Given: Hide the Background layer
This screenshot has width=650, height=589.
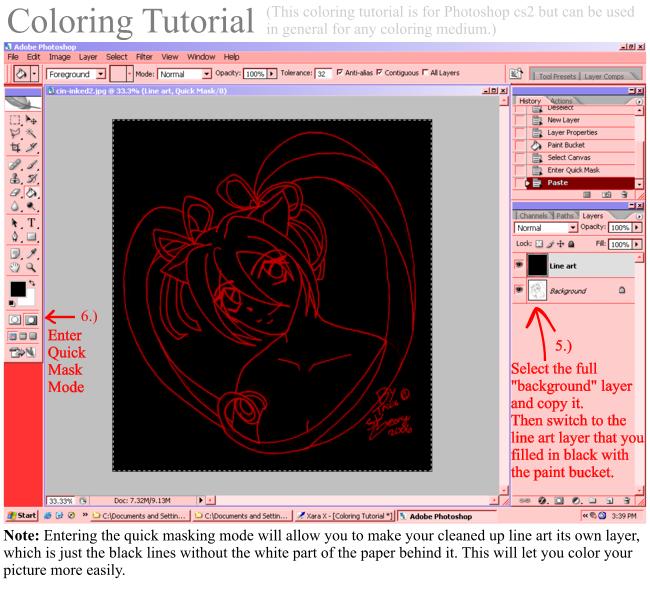Looking at the screenshot, I should [519, 290].
